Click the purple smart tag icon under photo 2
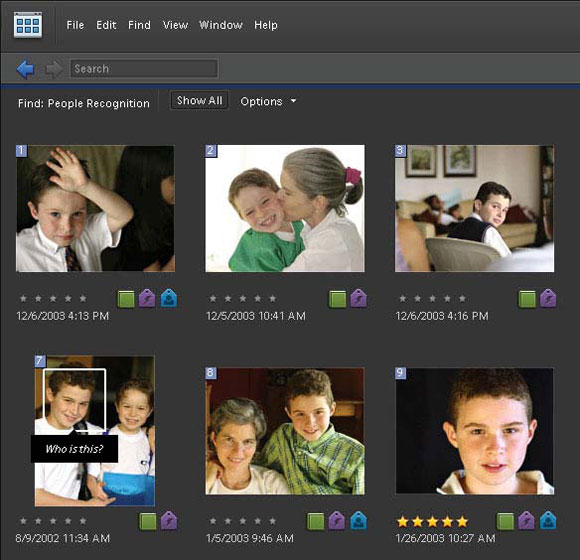580x560 pixels. tap(358, 299)
